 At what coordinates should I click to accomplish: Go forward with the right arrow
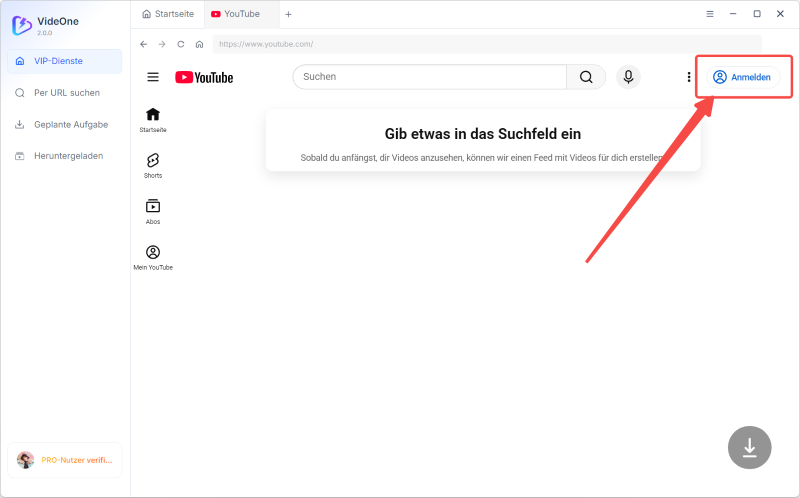point(162,44)
